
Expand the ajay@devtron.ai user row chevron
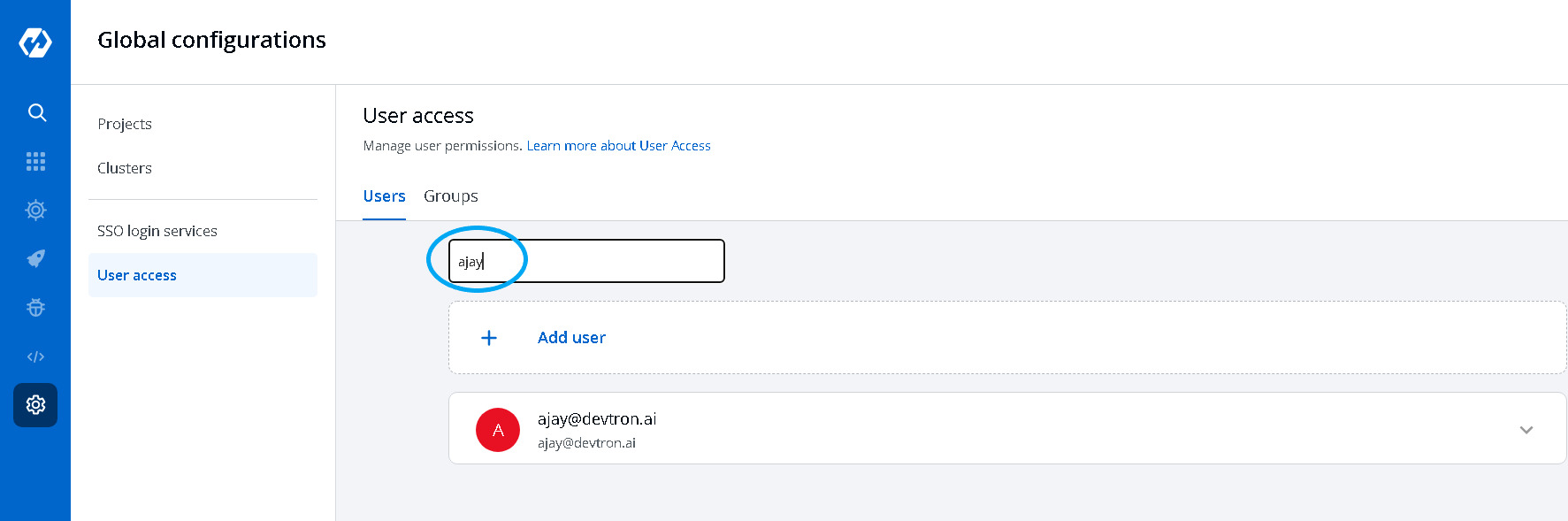coord(1526,430)
